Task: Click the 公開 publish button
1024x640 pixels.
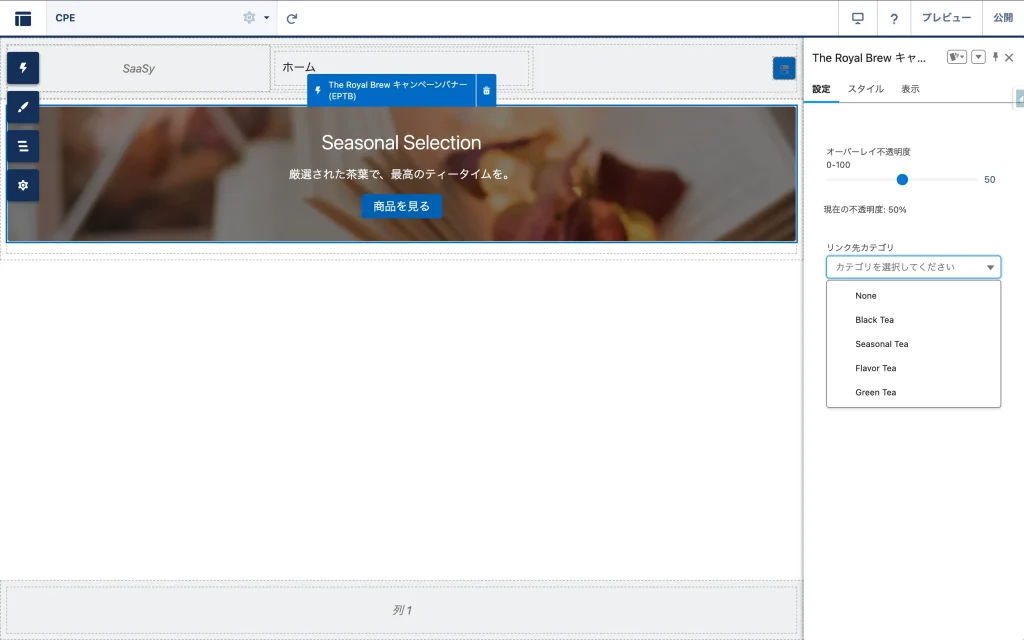Action: coord(1002,18)
